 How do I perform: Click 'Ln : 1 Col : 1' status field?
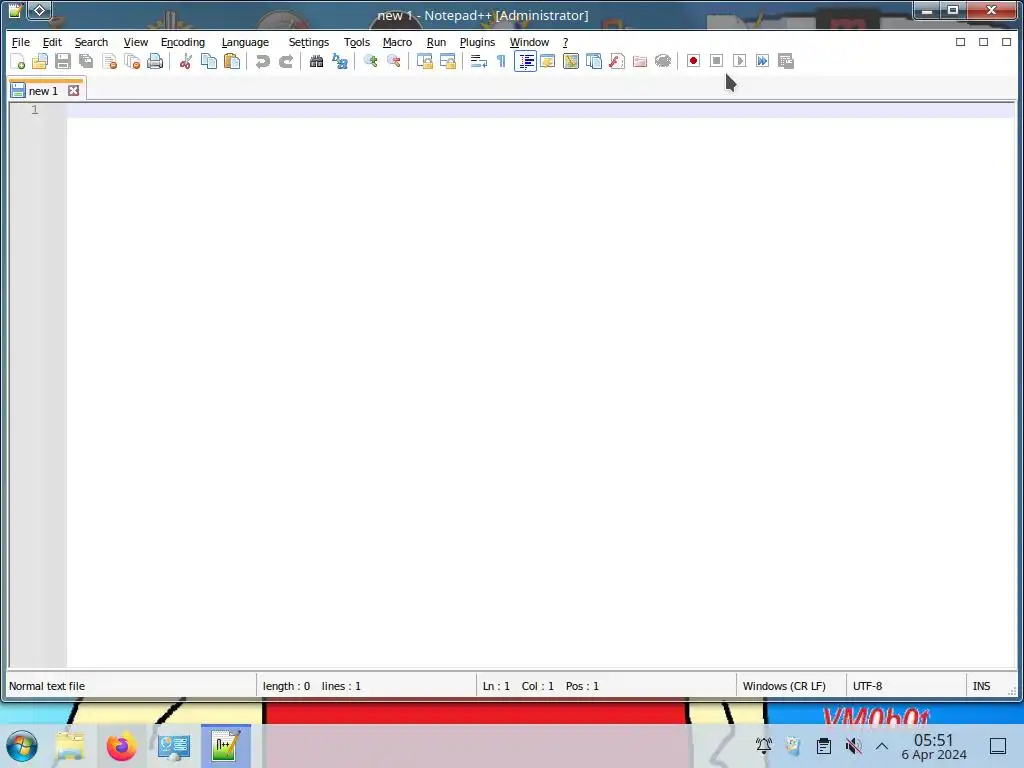[x=518, y=686]
